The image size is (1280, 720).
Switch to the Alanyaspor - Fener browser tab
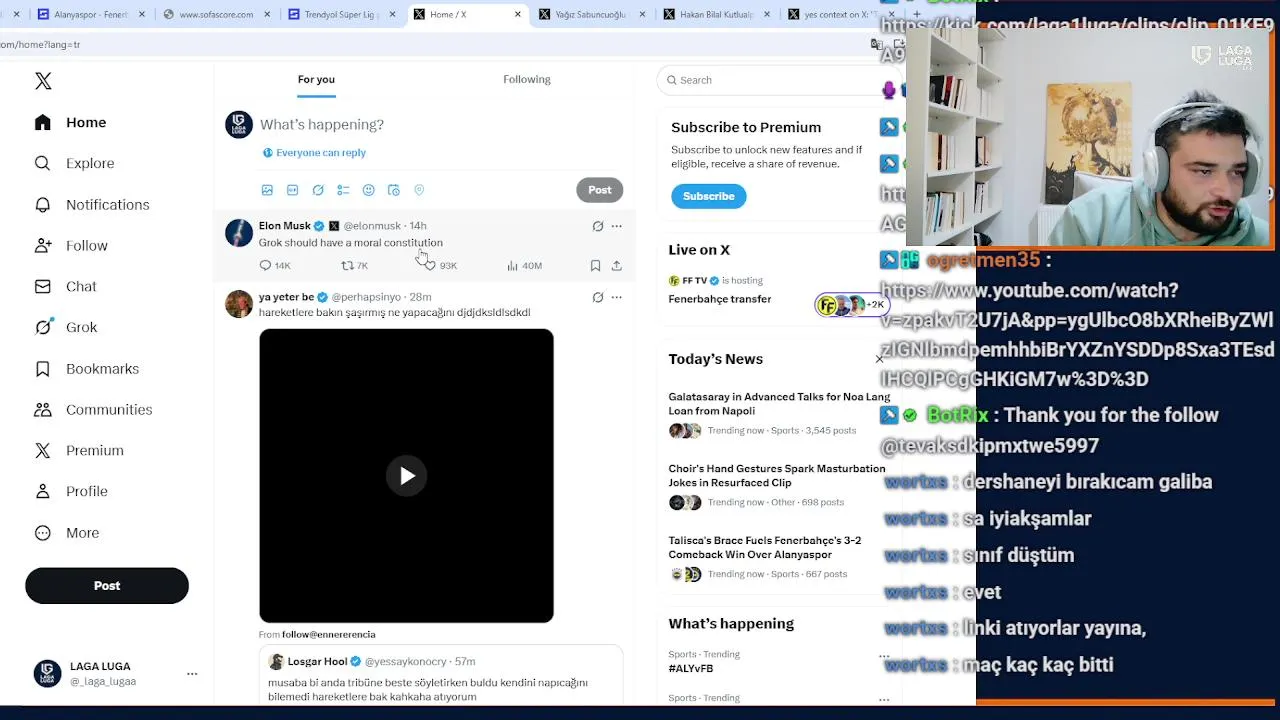pyautogui.click(x=90, y=14)
